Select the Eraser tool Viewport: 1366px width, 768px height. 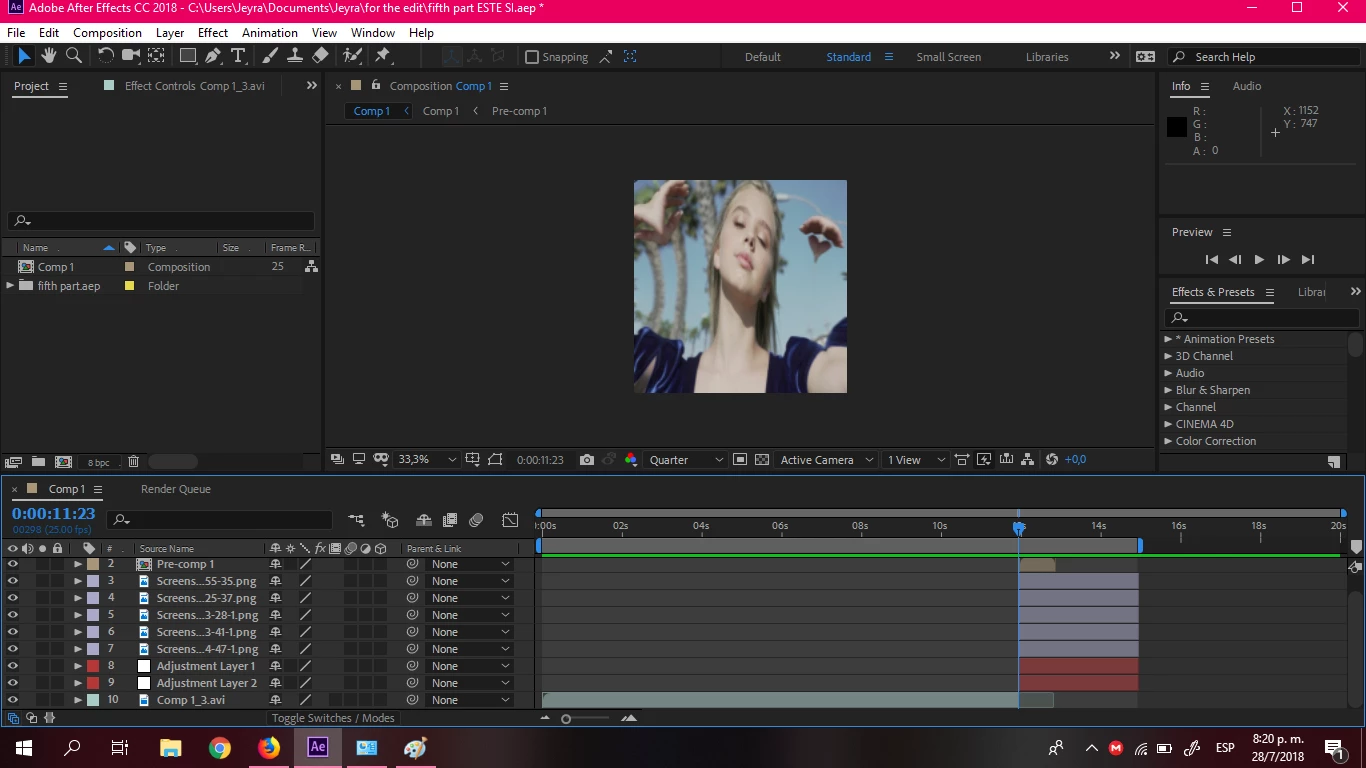click(320, 56)
